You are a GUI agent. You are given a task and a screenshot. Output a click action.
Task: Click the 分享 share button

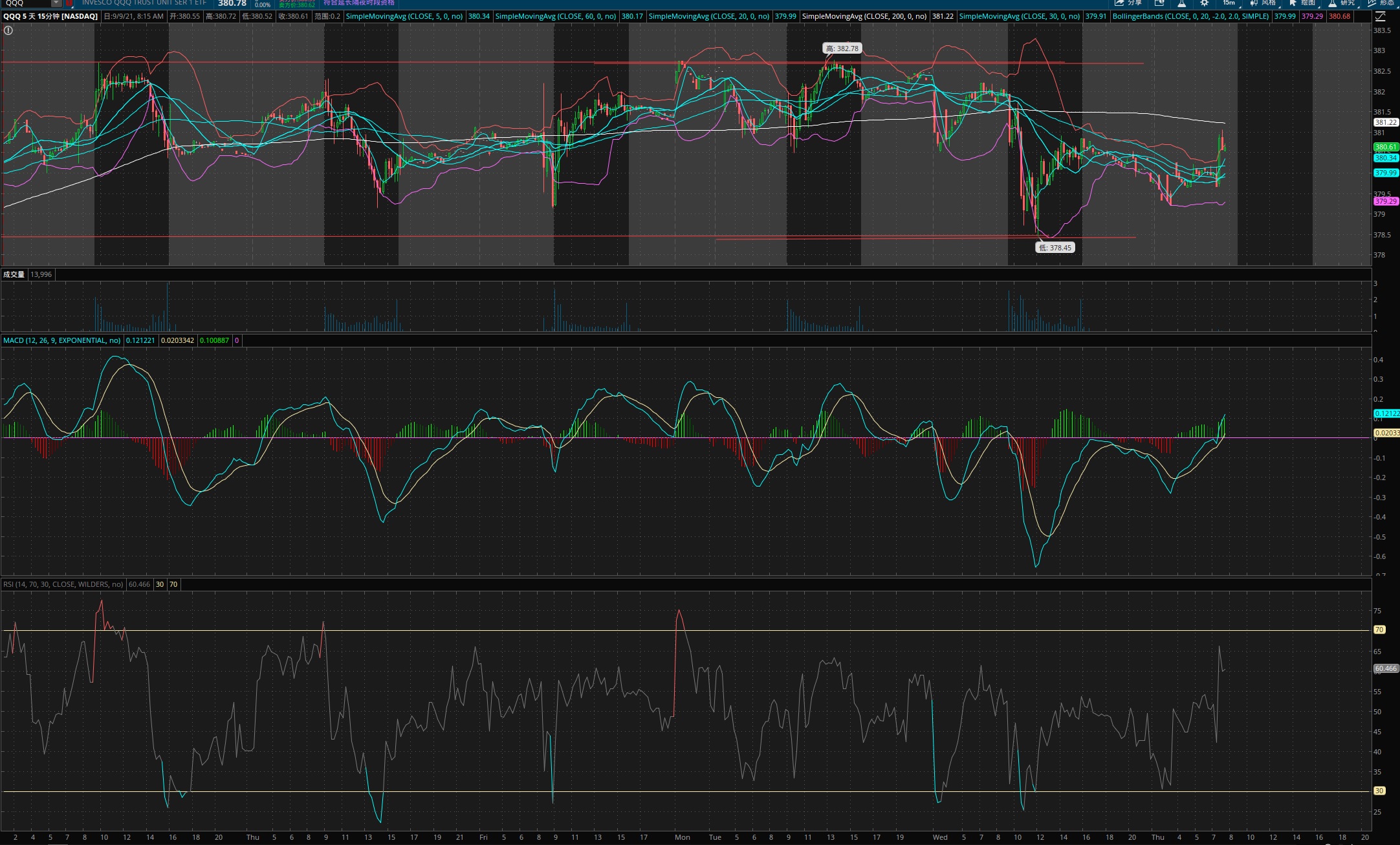1128,3
